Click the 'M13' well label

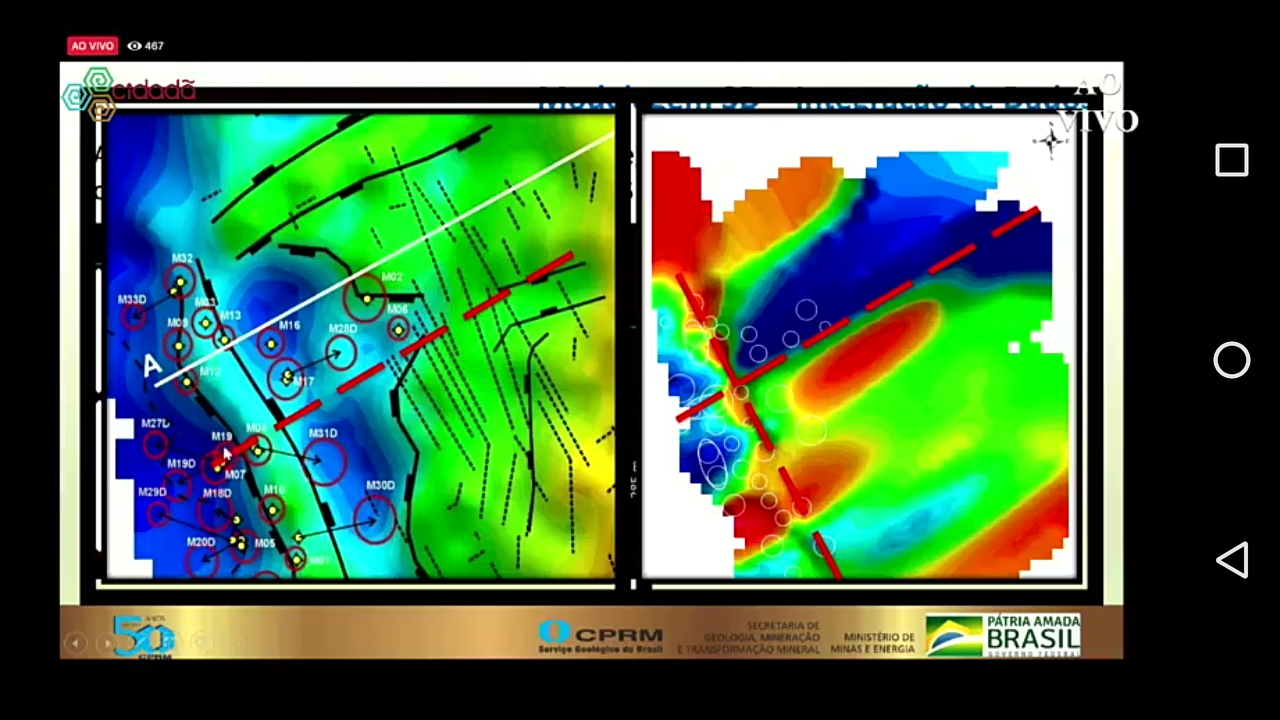click(230, 316)
